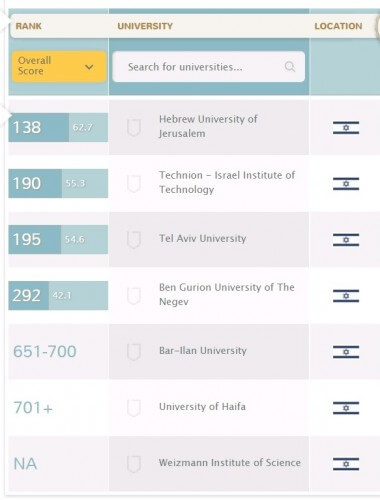
Task: Click Israel flag in Hebrew University row
Action: click(346, 128)
